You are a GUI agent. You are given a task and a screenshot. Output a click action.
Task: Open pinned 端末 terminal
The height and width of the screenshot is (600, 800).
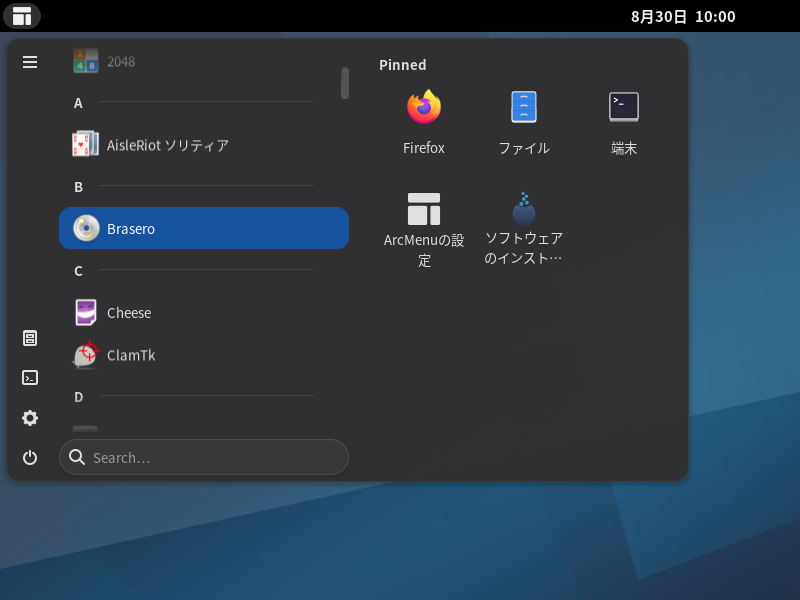pos(623,122)
